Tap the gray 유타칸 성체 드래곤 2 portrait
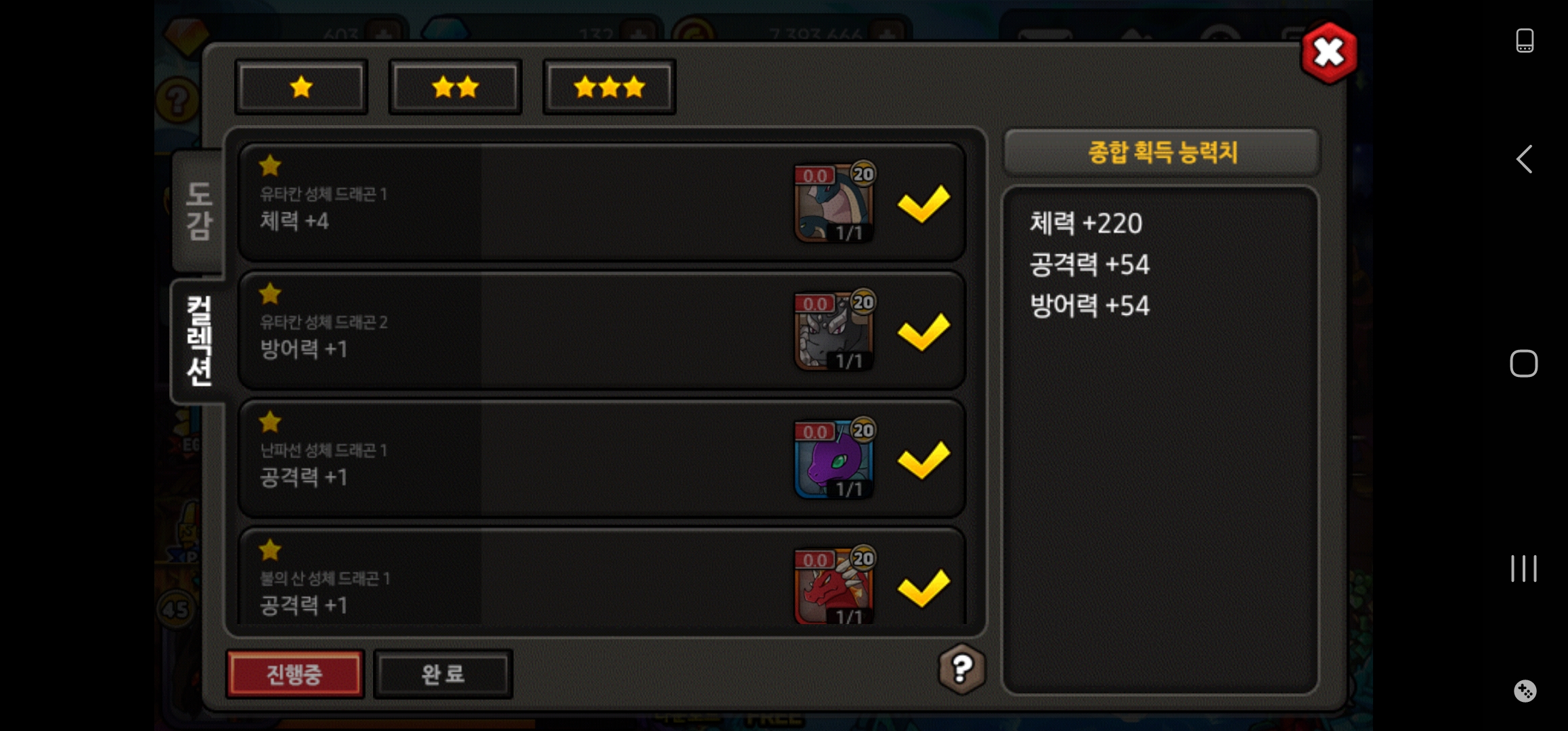The width and height of the screenshot is (1568, 731). tap(834, 330)
